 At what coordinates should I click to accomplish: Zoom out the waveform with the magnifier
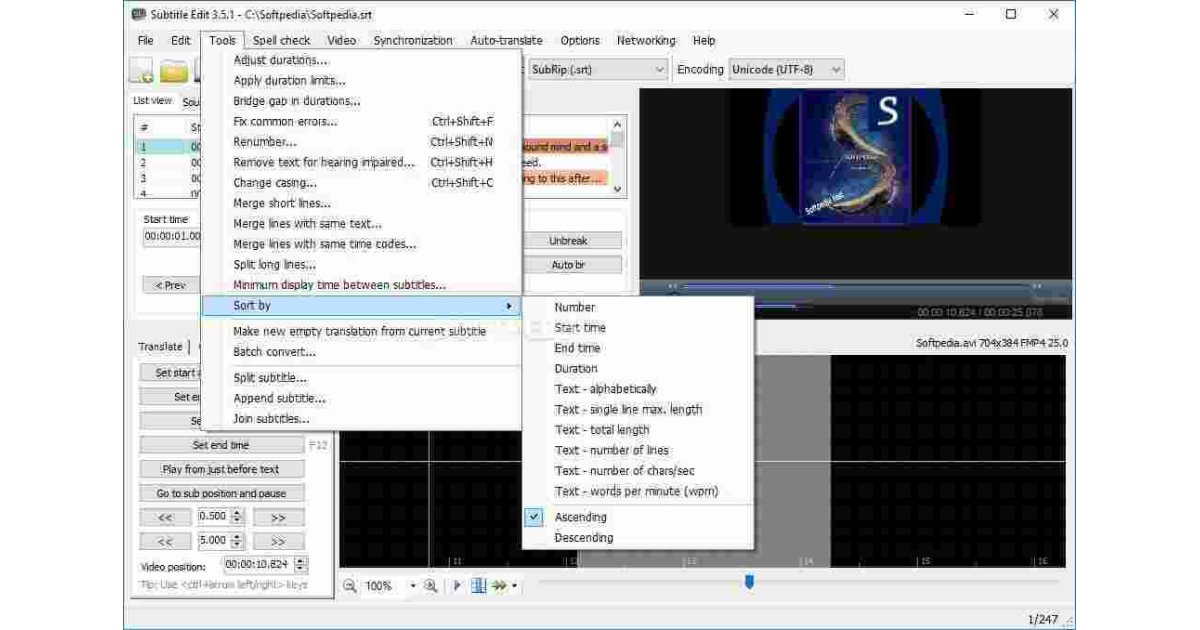click(x=350, y=586)
